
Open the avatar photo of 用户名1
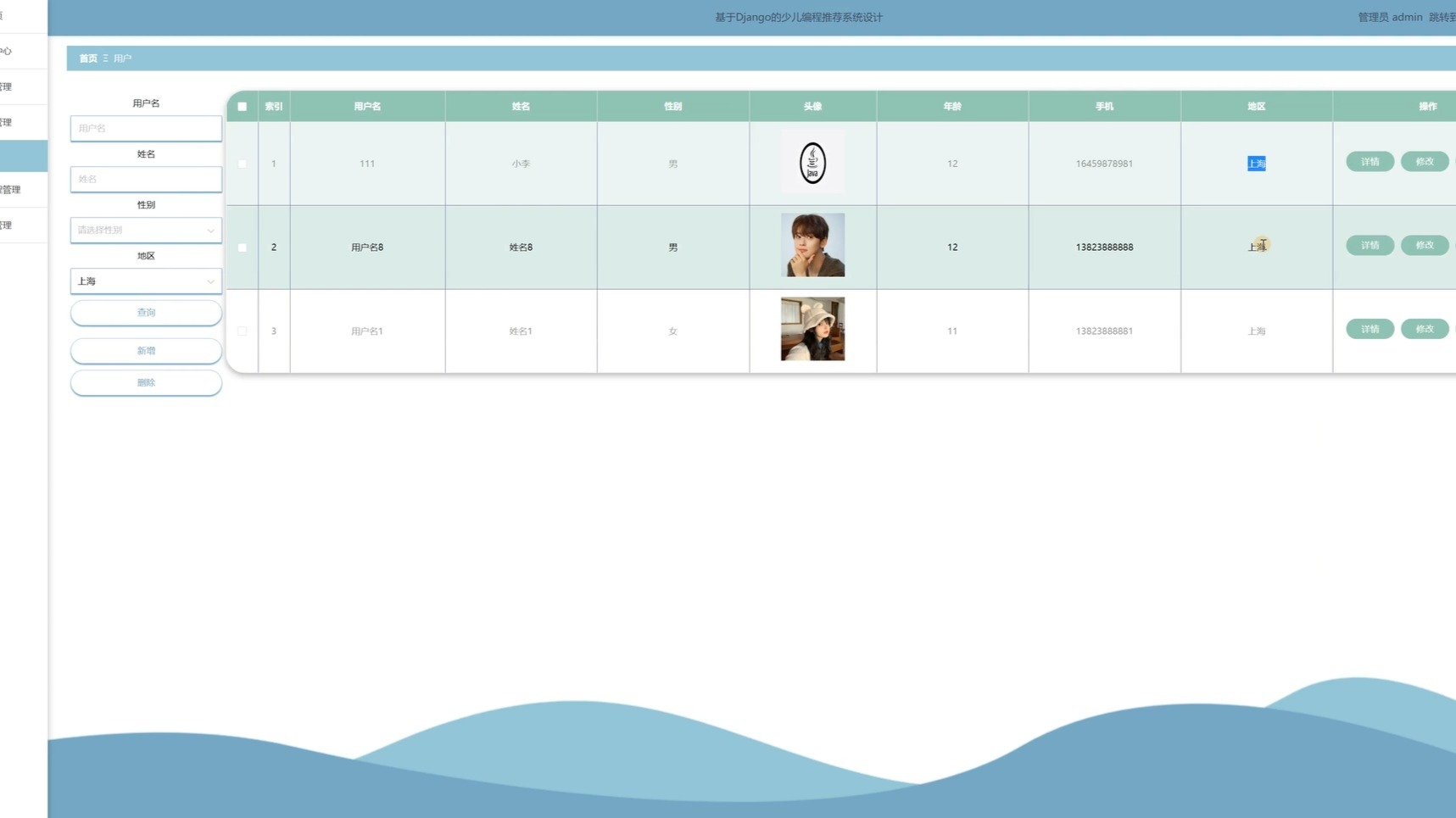pos(812,329)
